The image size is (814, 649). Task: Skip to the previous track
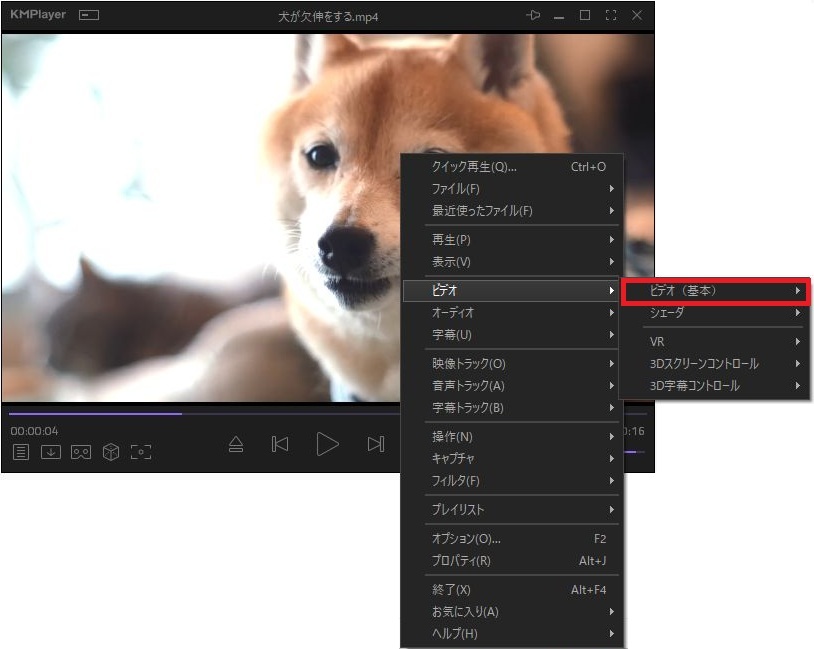tap(281, 444)
